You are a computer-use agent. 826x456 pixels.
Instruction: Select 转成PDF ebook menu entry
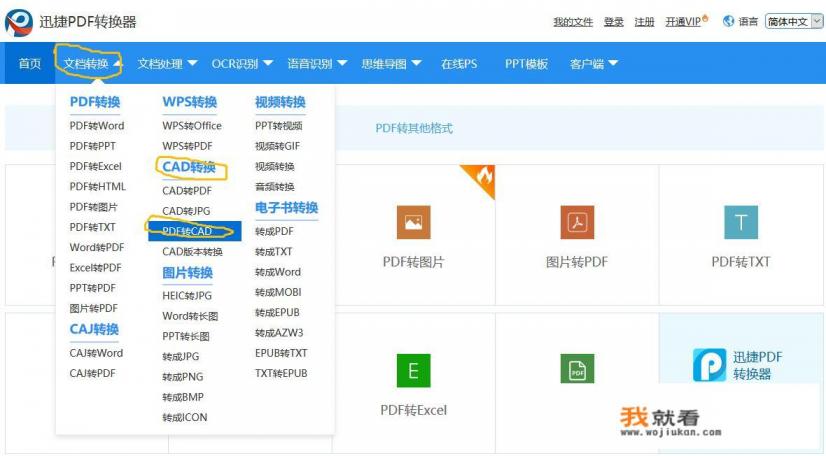[274, 231]
